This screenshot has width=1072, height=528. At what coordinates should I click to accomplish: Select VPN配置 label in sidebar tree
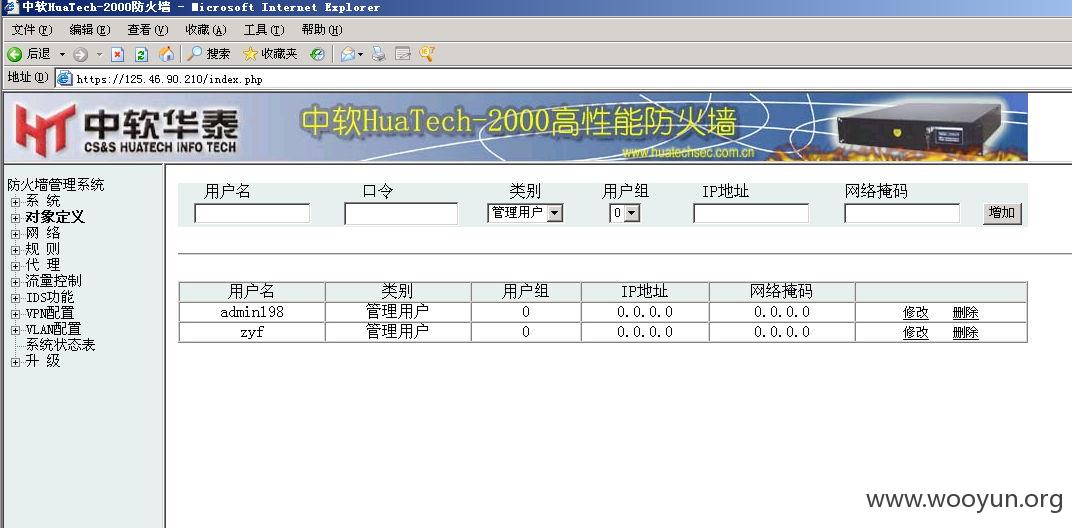point(50,313)
